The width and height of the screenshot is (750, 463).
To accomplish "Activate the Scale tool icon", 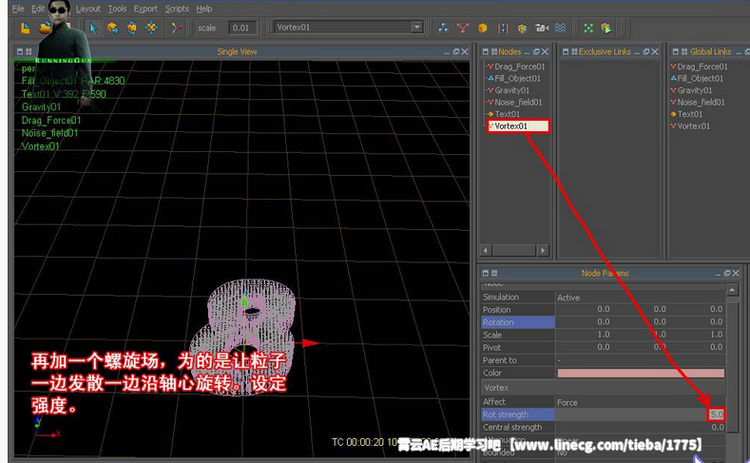I will tap(151, 28).
